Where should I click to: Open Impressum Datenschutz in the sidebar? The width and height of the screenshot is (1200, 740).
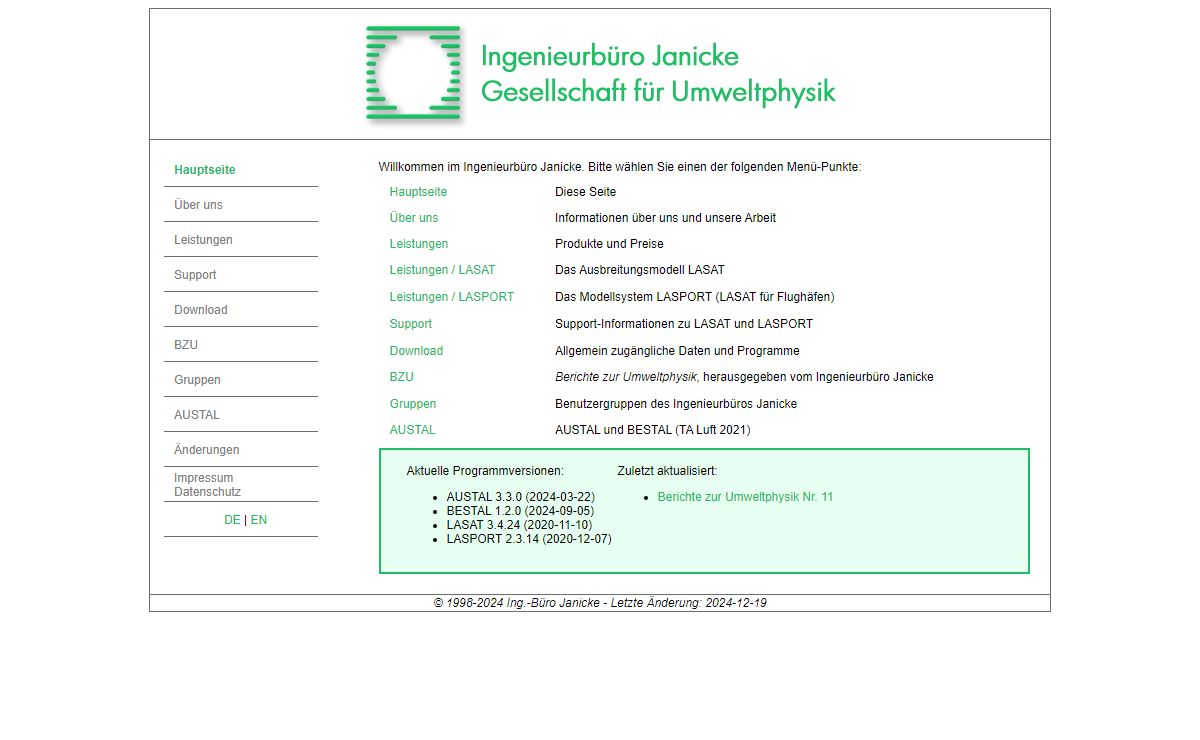[207, 485]
